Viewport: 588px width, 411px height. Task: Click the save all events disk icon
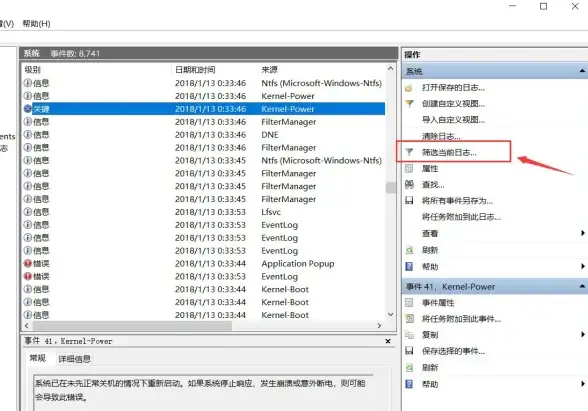pos(409,201)
